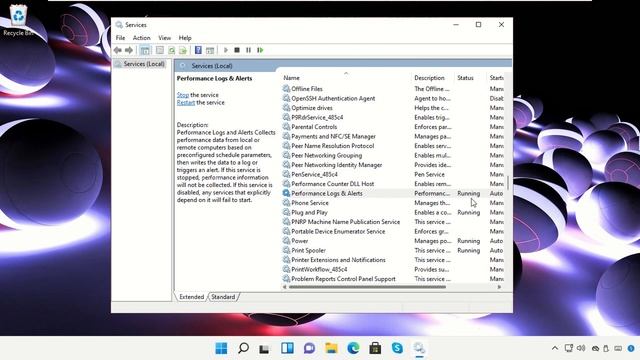Select the PrintWorkflow_485c4 row
Screen dimensions: 640x360
tap(392, 269)
